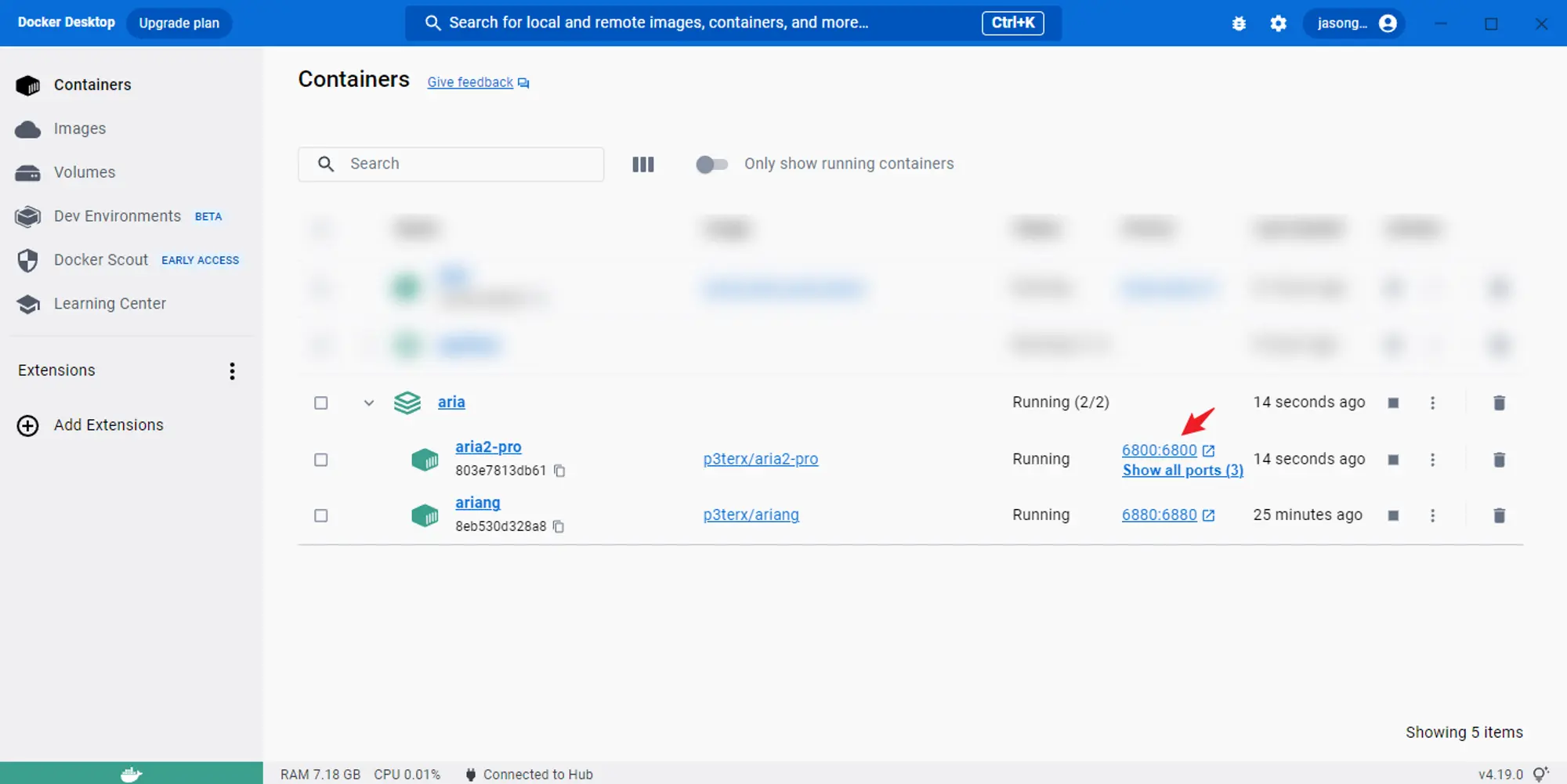Click the Volumes drive icon in sidebar
The image size is (1567, 784).
[27, 173]
